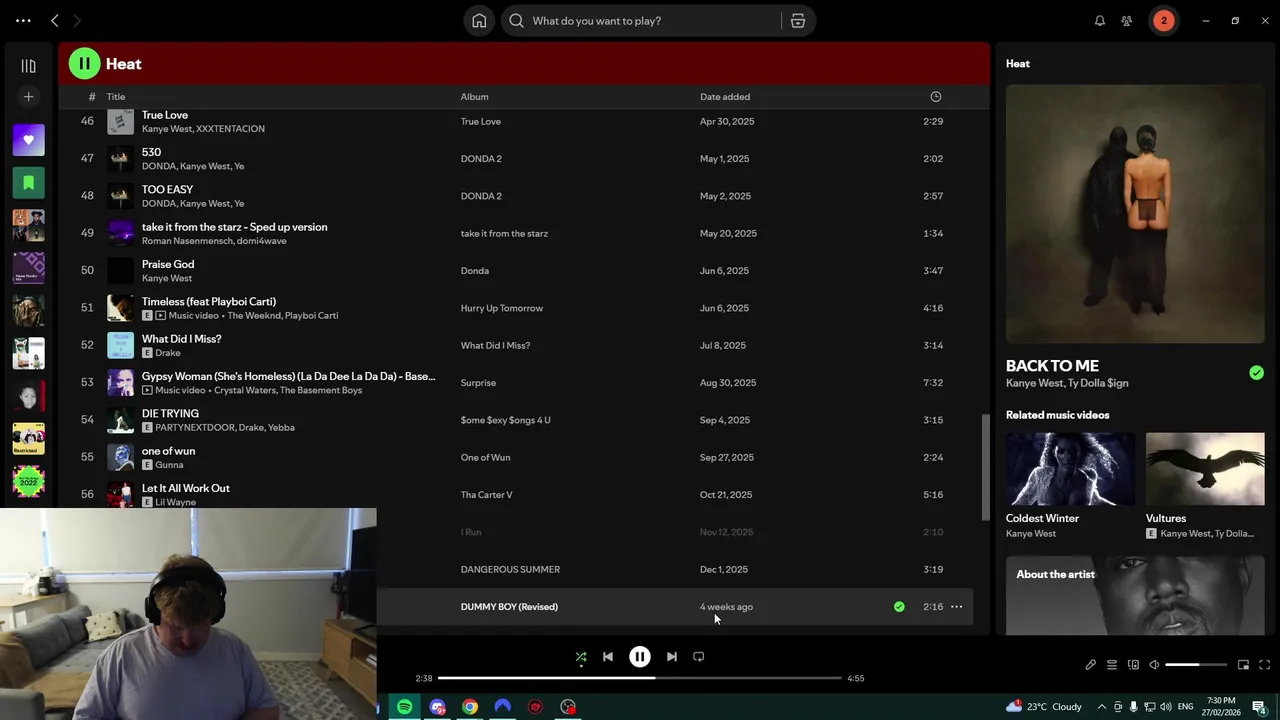Expand Your Library sidebar
This screenshot has height=720, width=1280.
28,66
